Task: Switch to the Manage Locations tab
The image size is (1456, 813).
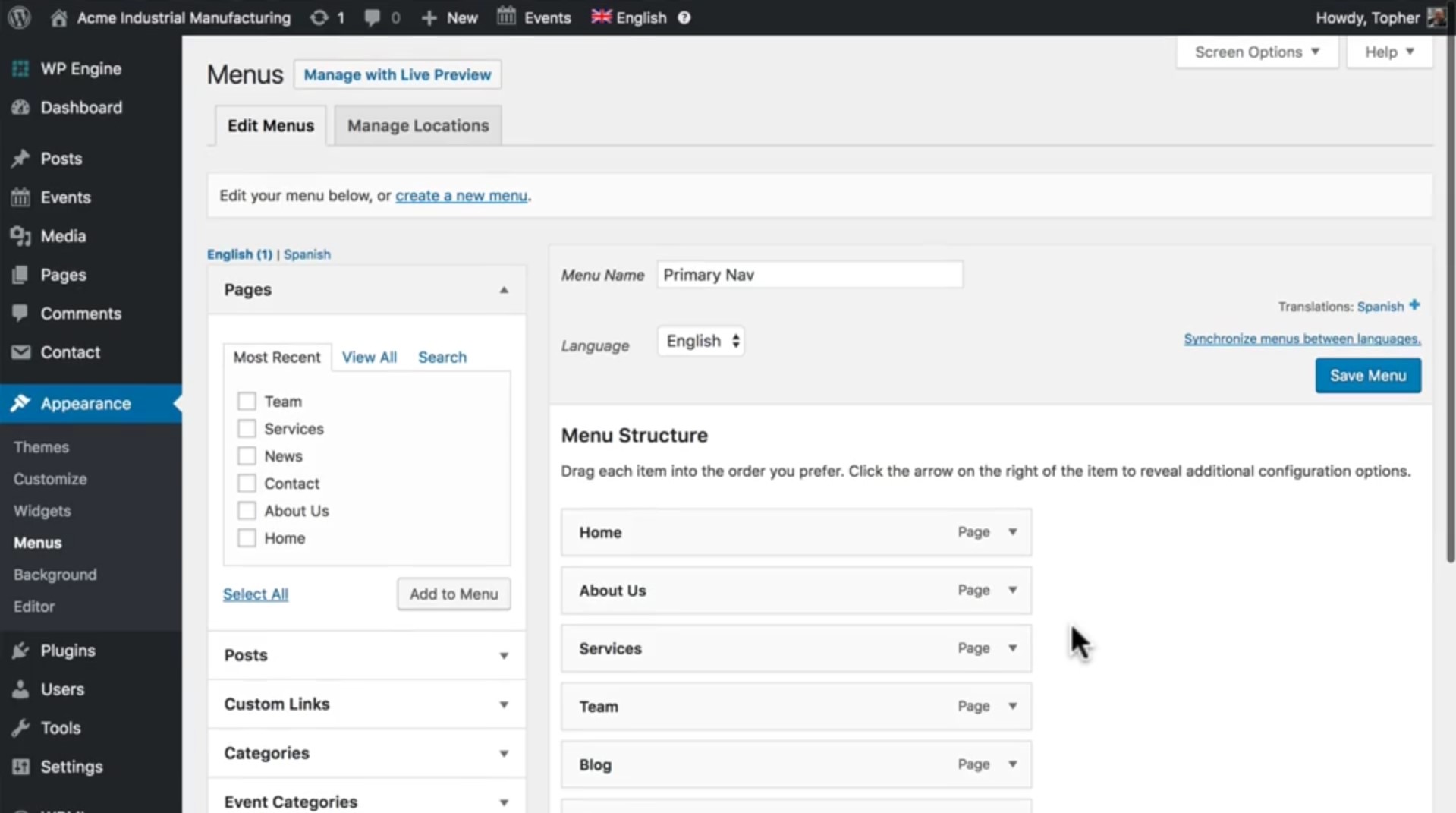Action: [x=417, y=125]
